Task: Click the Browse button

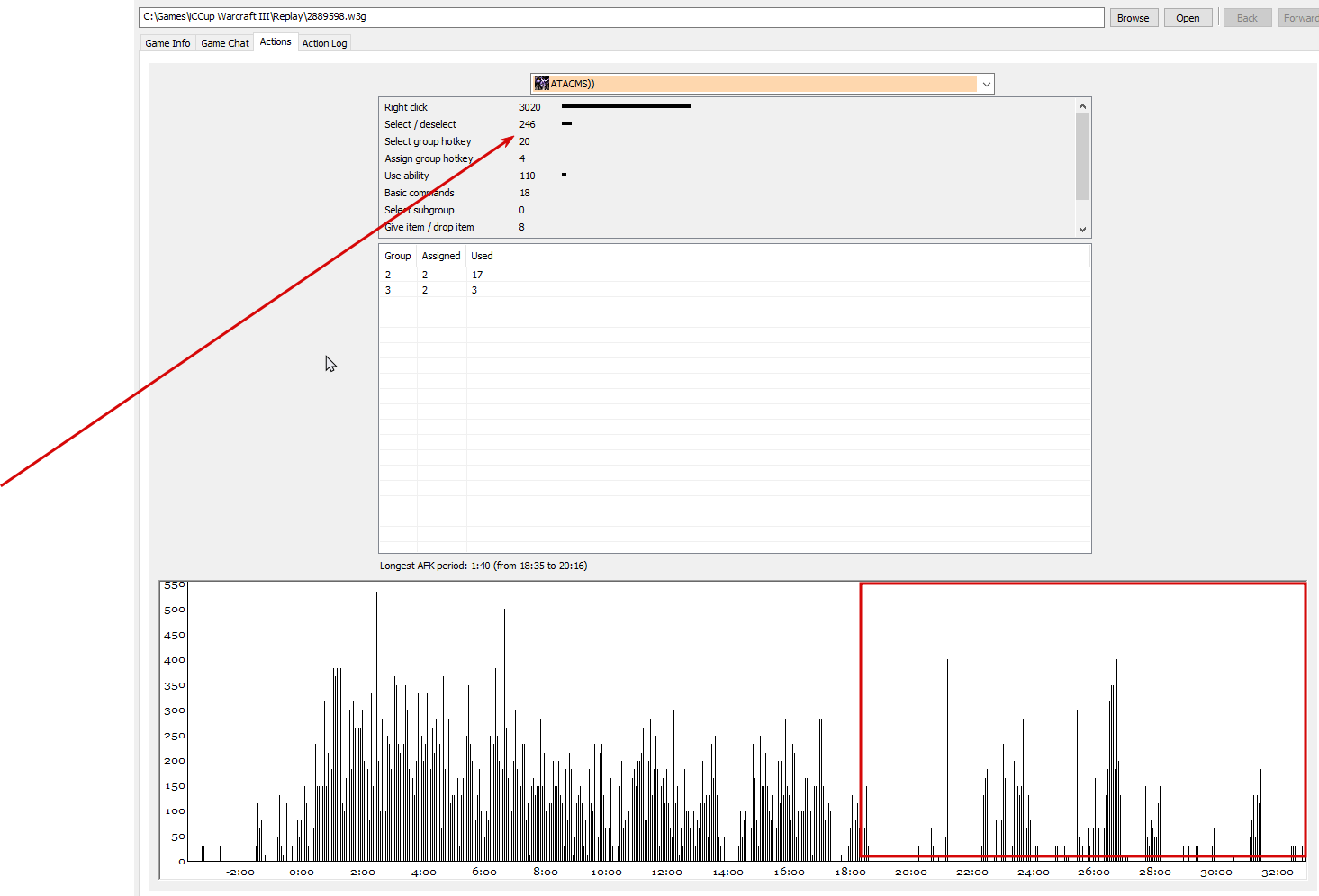Action: pos(1134,18)
